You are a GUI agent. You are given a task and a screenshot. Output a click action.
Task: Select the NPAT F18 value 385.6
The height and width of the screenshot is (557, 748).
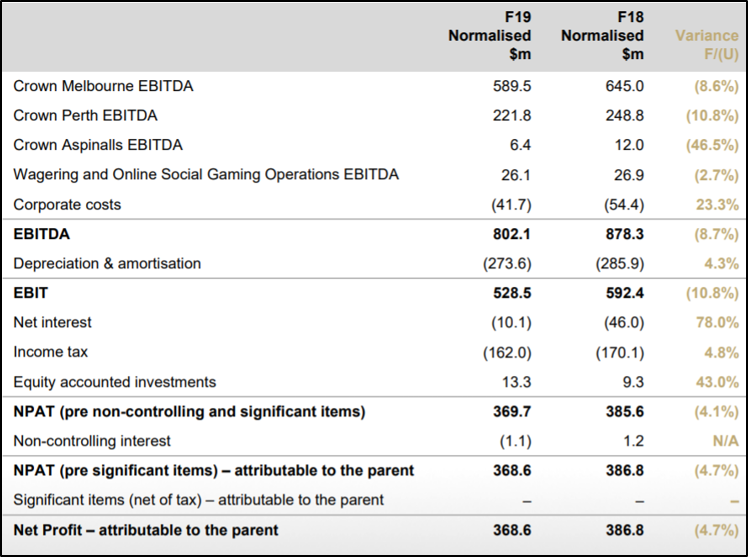pos(624,412)
